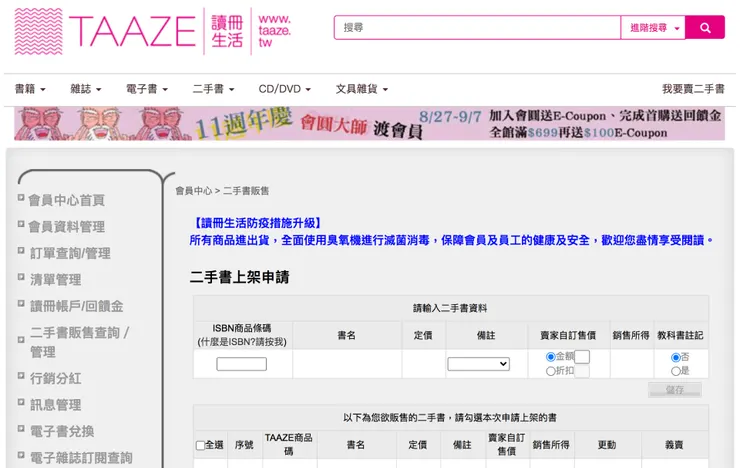Go to 會員中心首頁
The width and height of the screenshot is (740, 468).
point(67,200)
